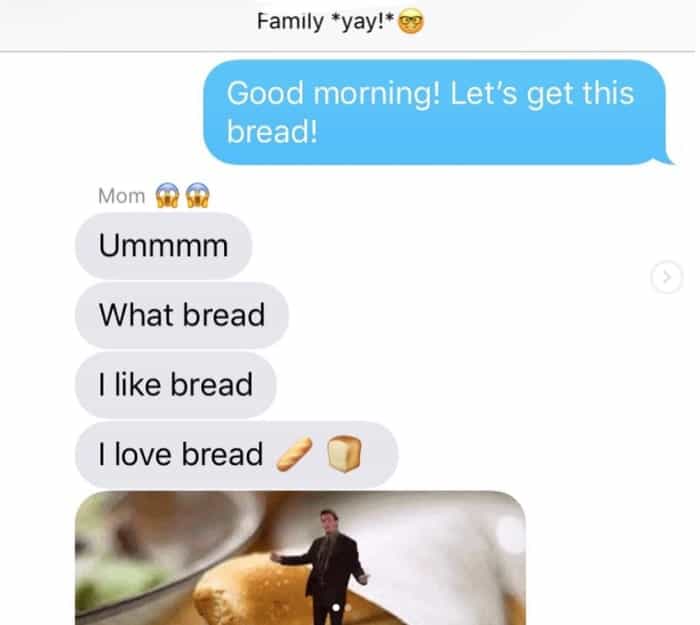Viewport: 700px width, 625px height.
Task: Tap the 'I like bread' message bubble
Action: point(175,385)
